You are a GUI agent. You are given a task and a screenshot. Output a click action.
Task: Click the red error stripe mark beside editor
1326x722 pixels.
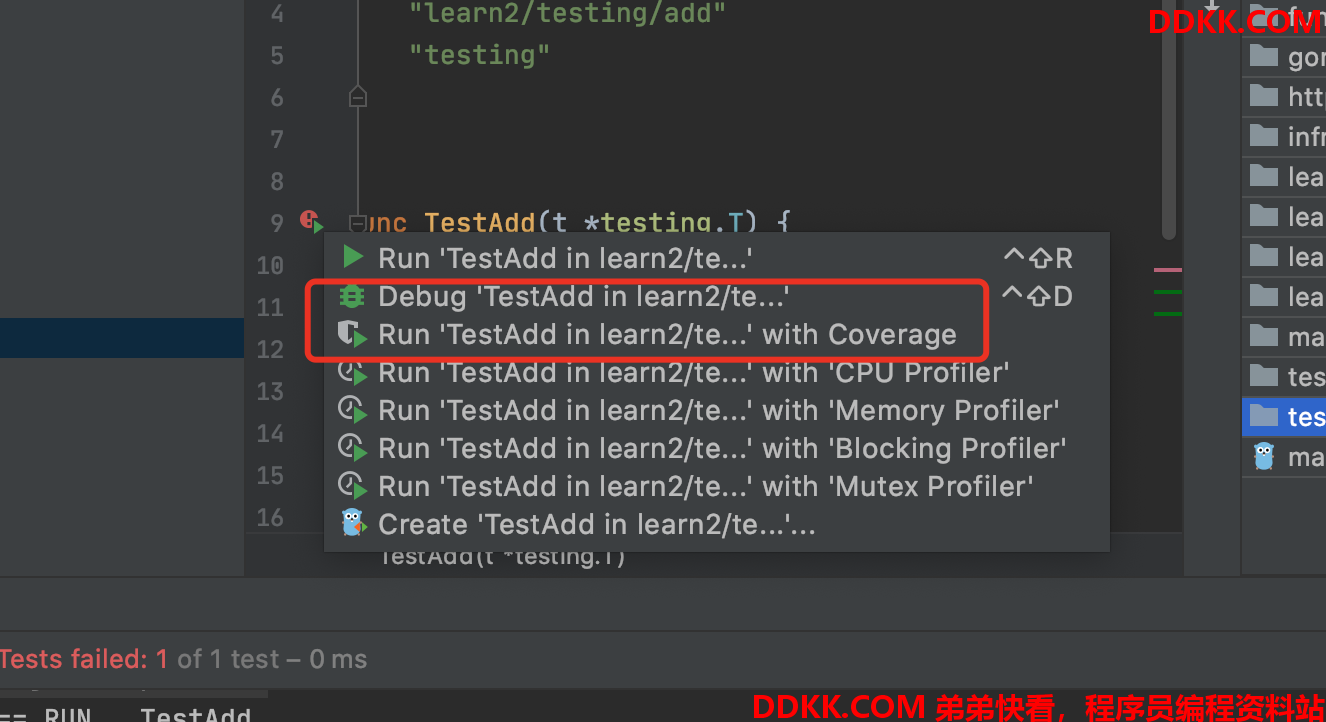[1168, 270]
